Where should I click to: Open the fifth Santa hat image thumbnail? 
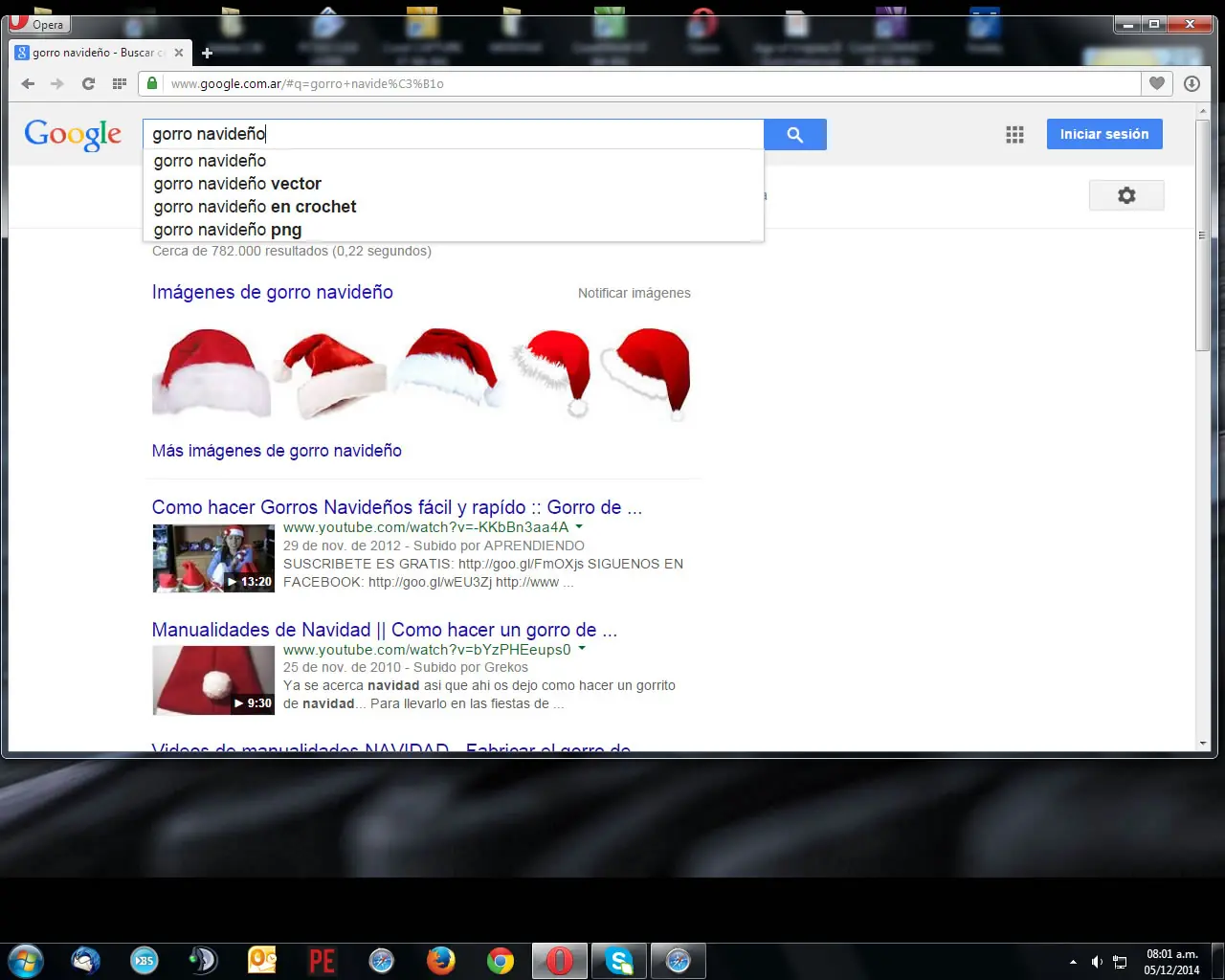coord(646,373)
